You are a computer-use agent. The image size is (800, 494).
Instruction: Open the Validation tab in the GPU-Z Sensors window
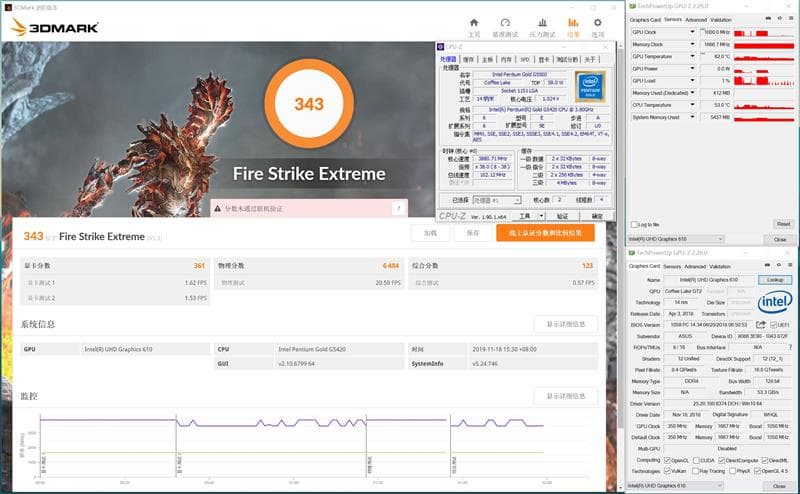coord(721,20)
